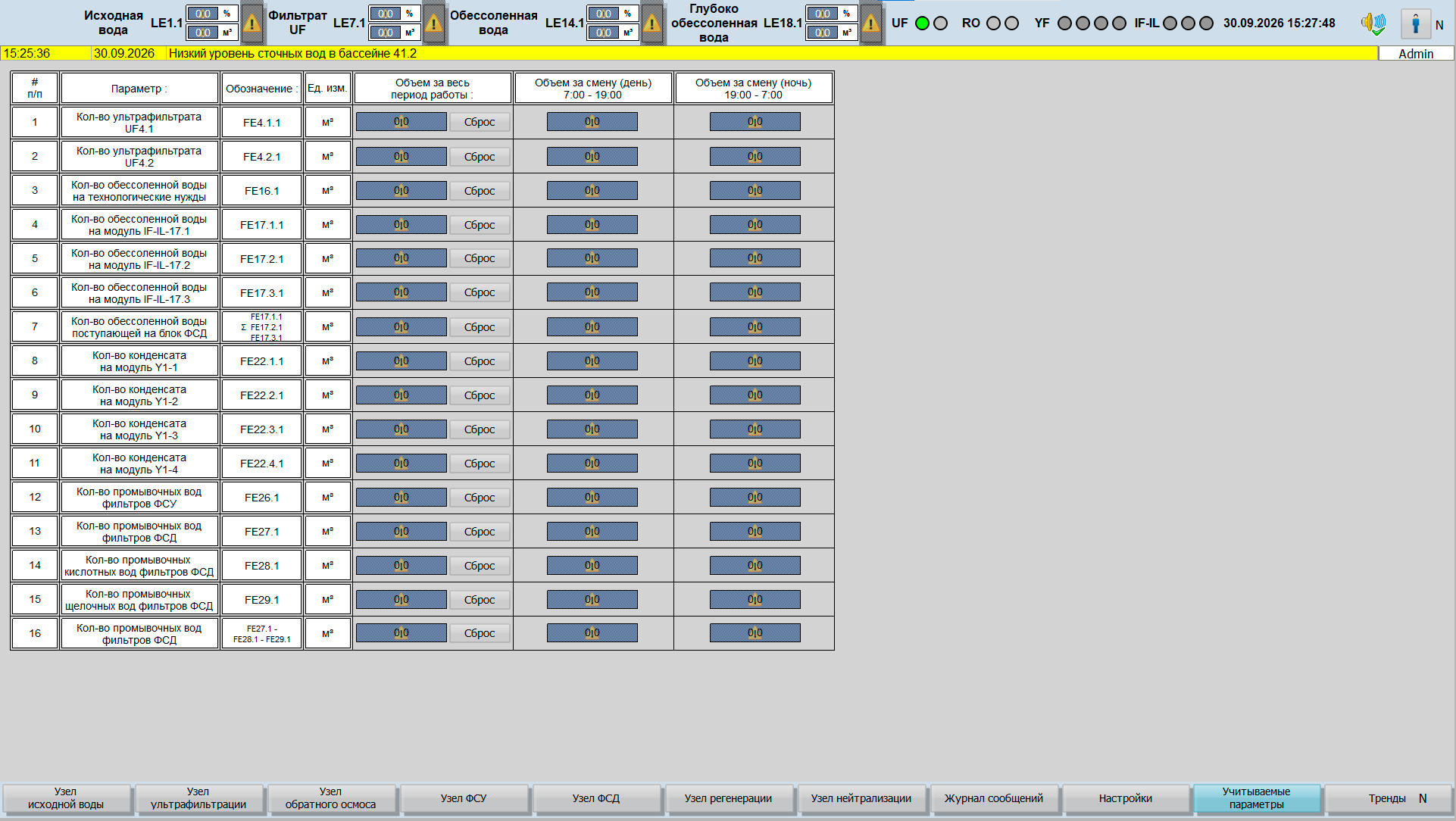Image resolution: width=1456 pixels, height=821 pixels.
Task: Click the first YF status indicator
Action: point(1064,23)
